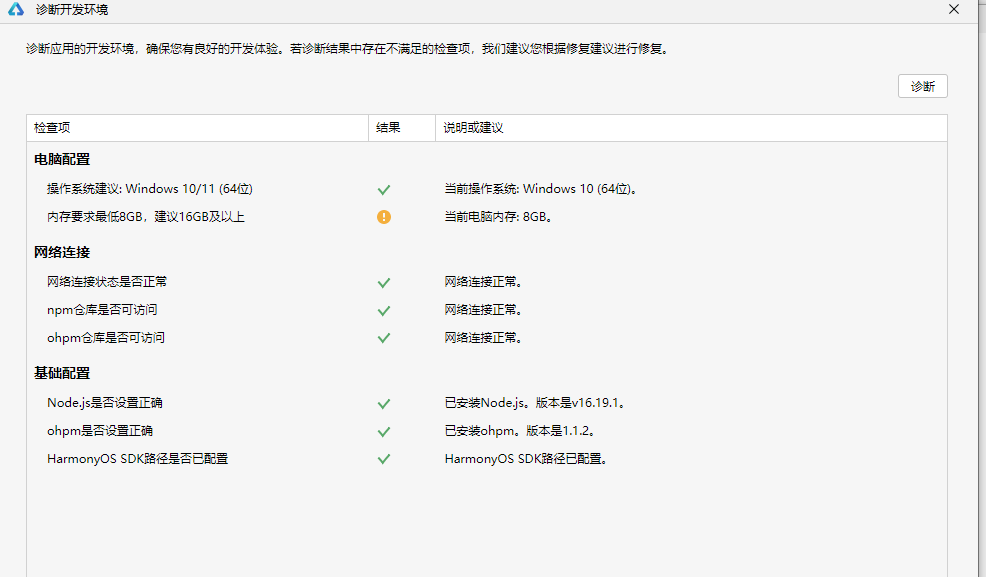Click the green check for operating system row
Image resolution: width=986 pixels, height=577 pixels.
point(384,189)
